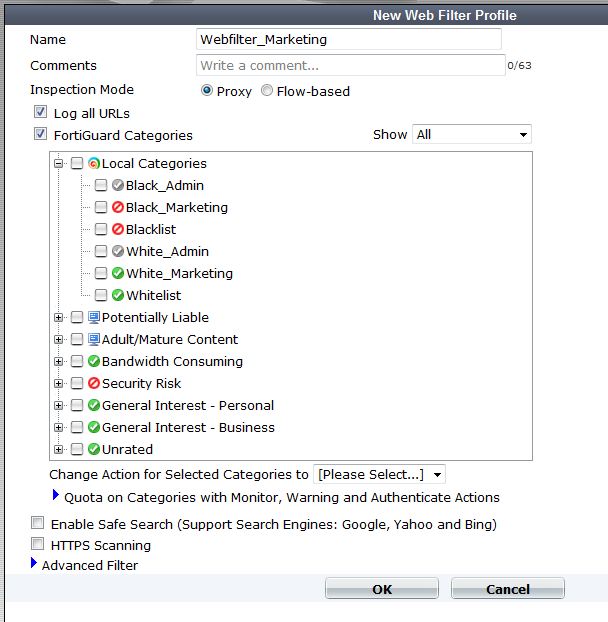Check General Interest - Personal checkbox

point(77,405)
